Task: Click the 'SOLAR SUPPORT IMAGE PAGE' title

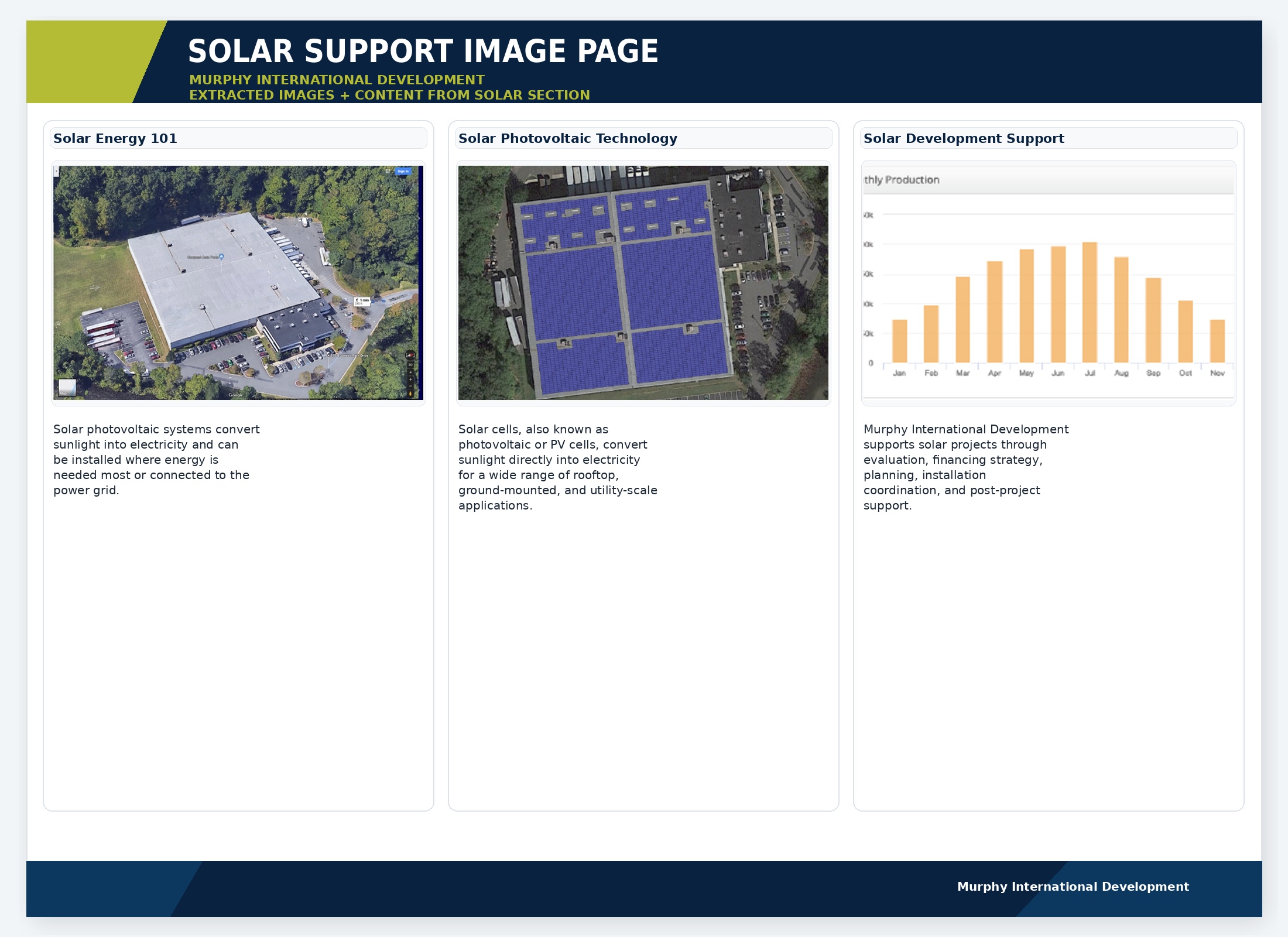Action: tap(423, 51)
